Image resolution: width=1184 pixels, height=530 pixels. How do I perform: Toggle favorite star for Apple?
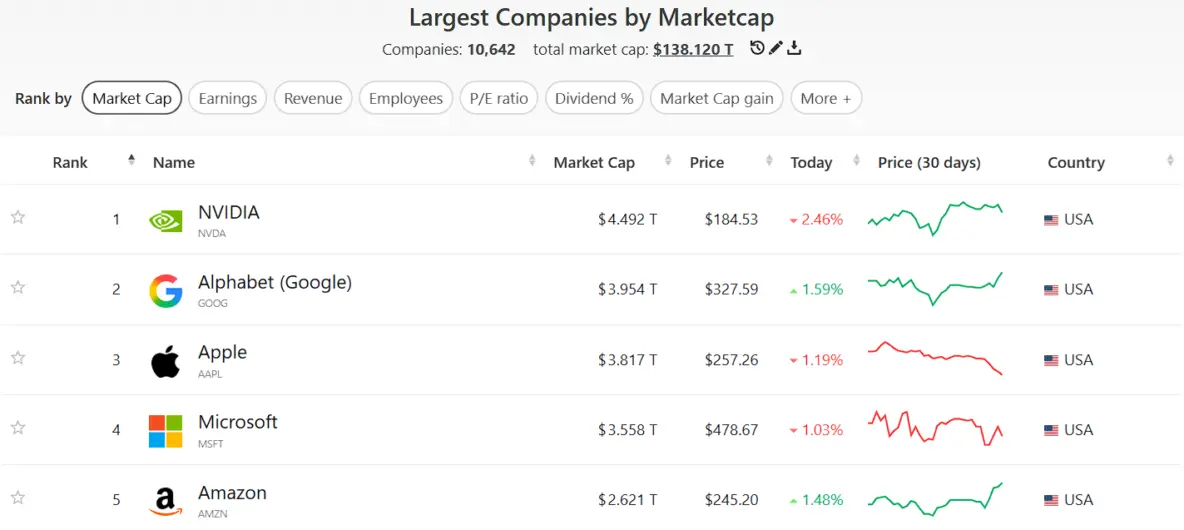(18, 357)
